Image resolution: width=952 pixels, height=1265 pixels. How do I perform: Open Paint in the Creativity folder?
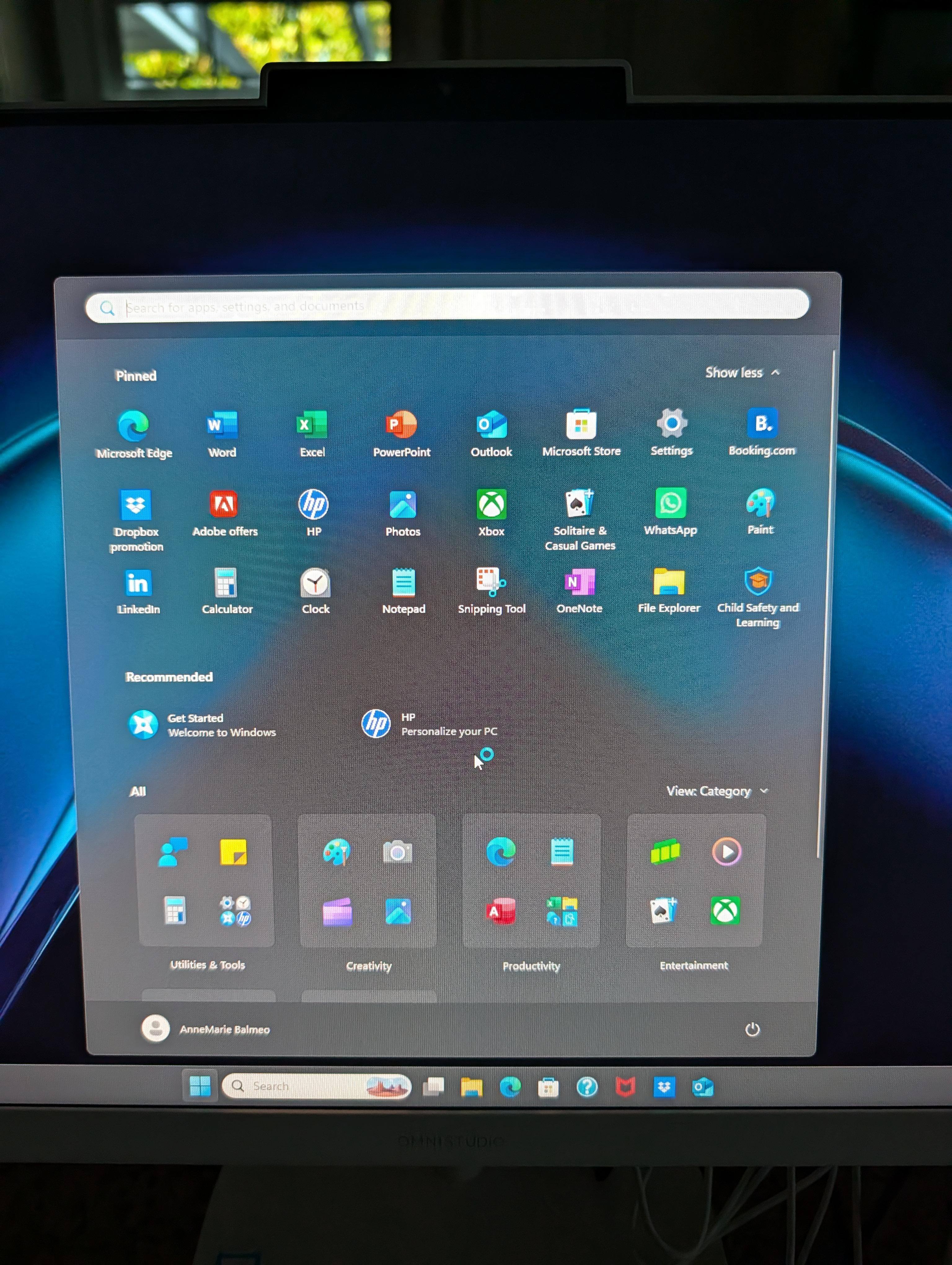pos(336,852)
